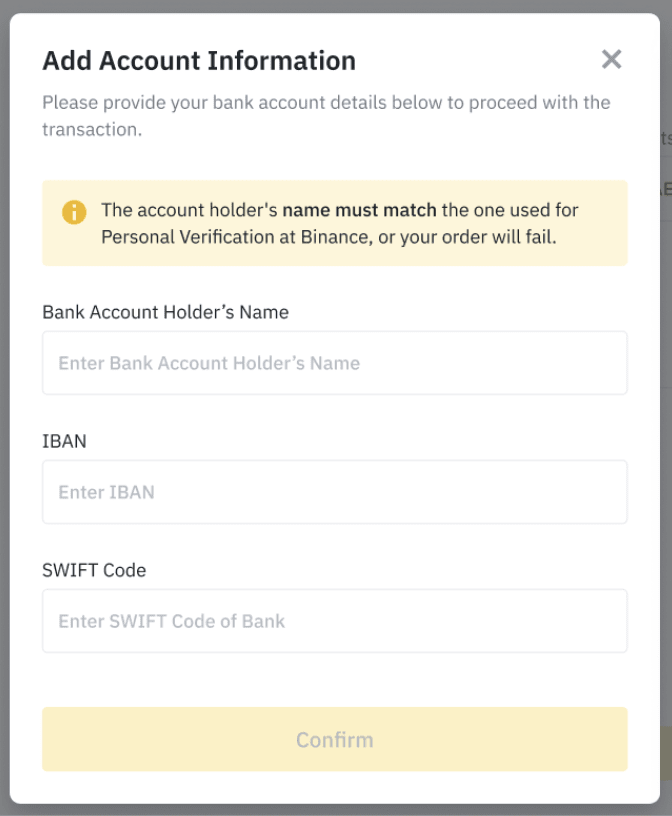Click the "Enter Bank Account Holder's Name" placeholder

209,363
